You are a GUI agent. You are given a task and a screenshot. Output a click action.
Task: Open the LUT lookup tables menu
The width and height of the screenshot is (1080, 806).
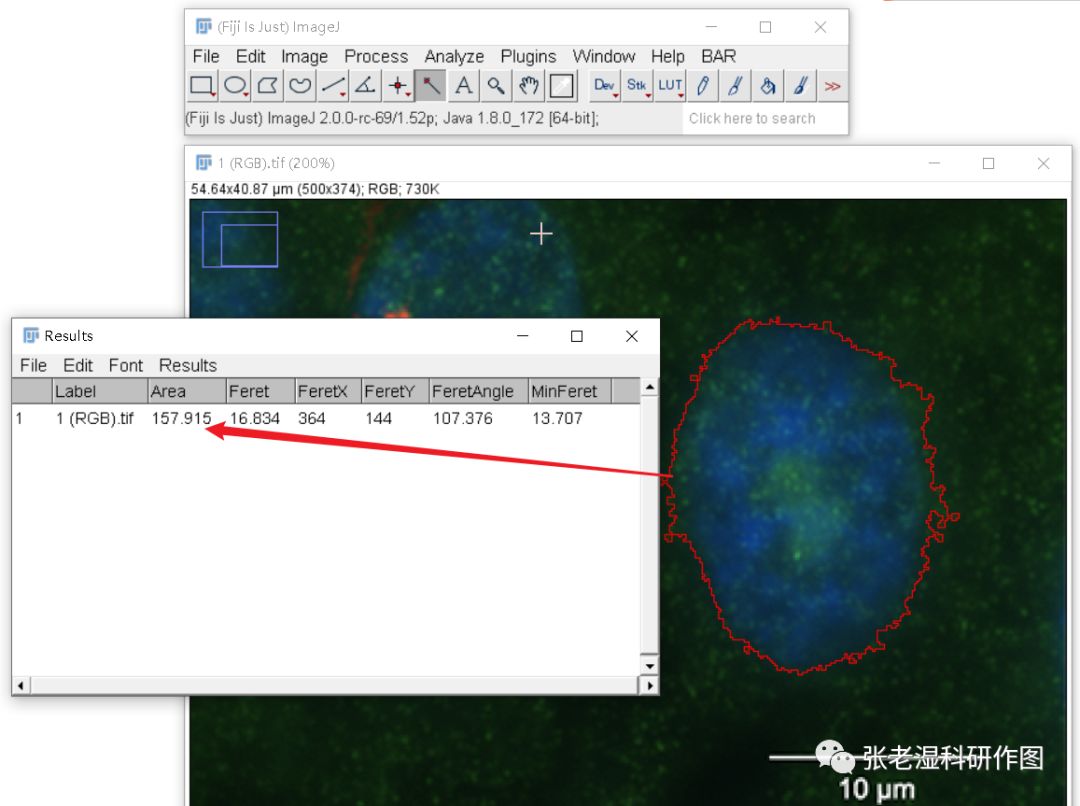(669, 86)
